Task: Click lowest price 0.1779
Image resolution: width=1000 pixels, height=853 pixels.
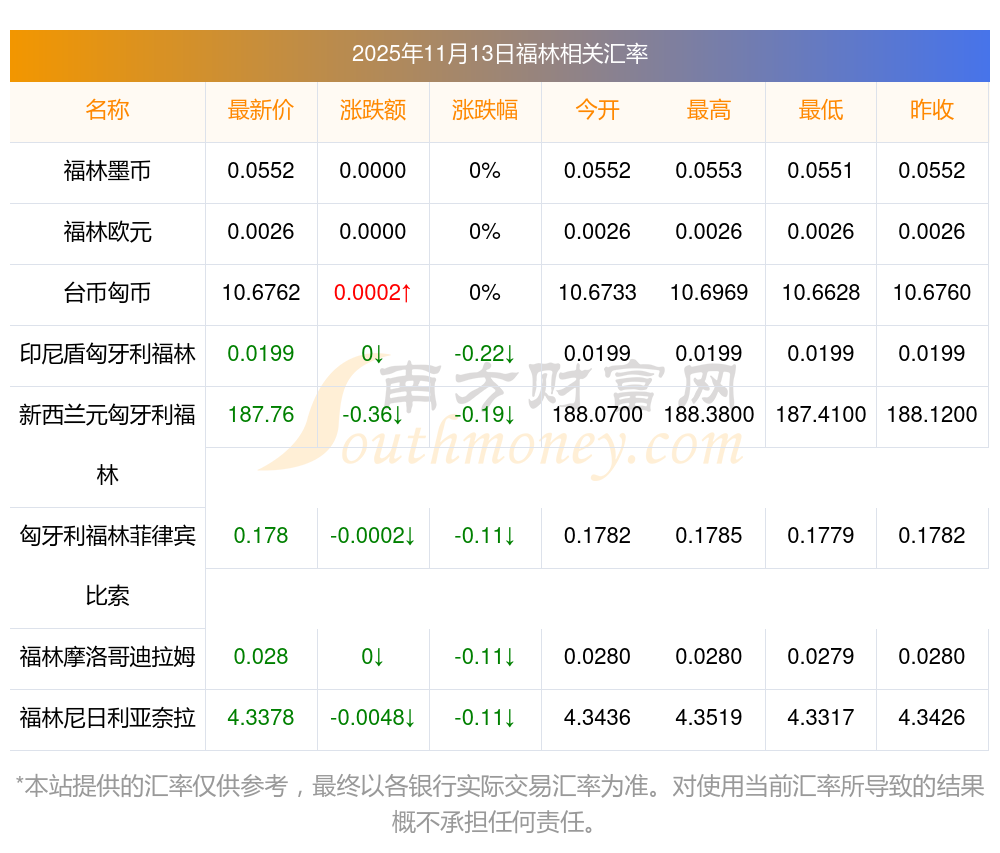Action: (821, 536)
